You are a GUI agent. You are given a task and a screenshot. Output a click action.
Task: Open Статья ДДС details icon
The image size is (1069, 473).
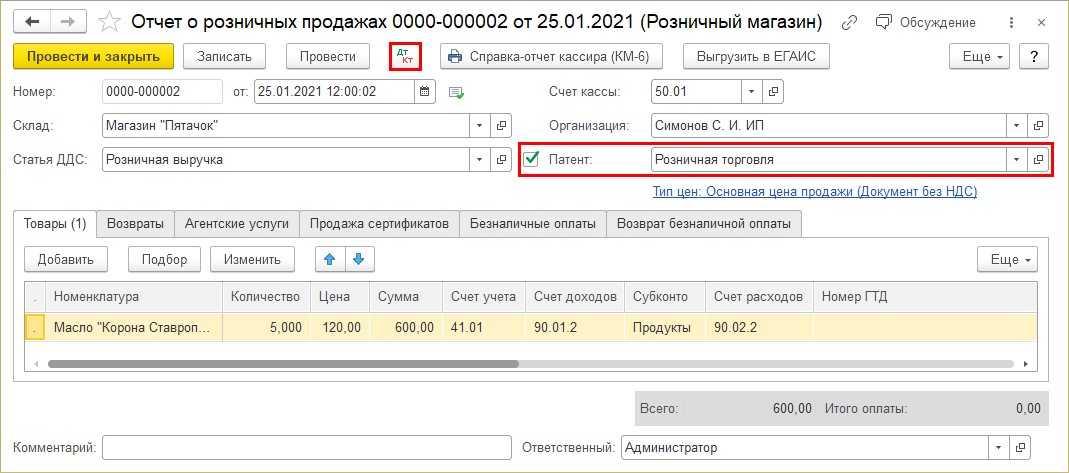pyautogui.click(x=501, y=159)
